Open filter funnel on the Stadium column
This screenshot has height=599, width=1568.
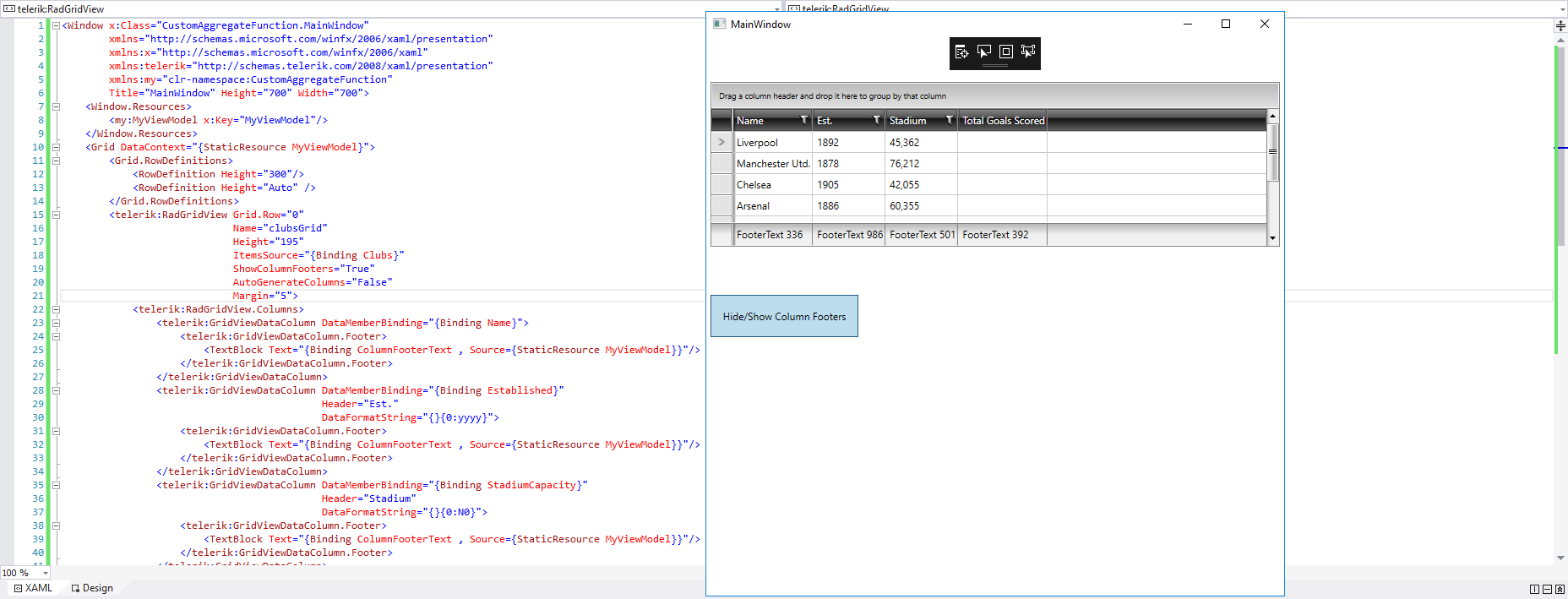click(950, 120)
